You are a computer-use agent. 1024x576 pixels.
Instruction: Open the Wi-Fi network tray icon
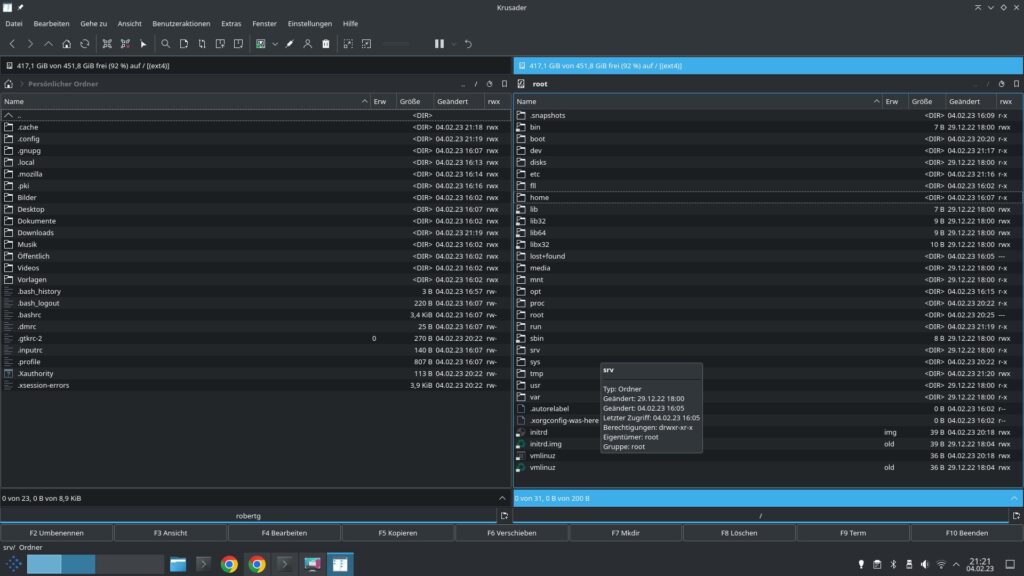[x=941, y=564]
